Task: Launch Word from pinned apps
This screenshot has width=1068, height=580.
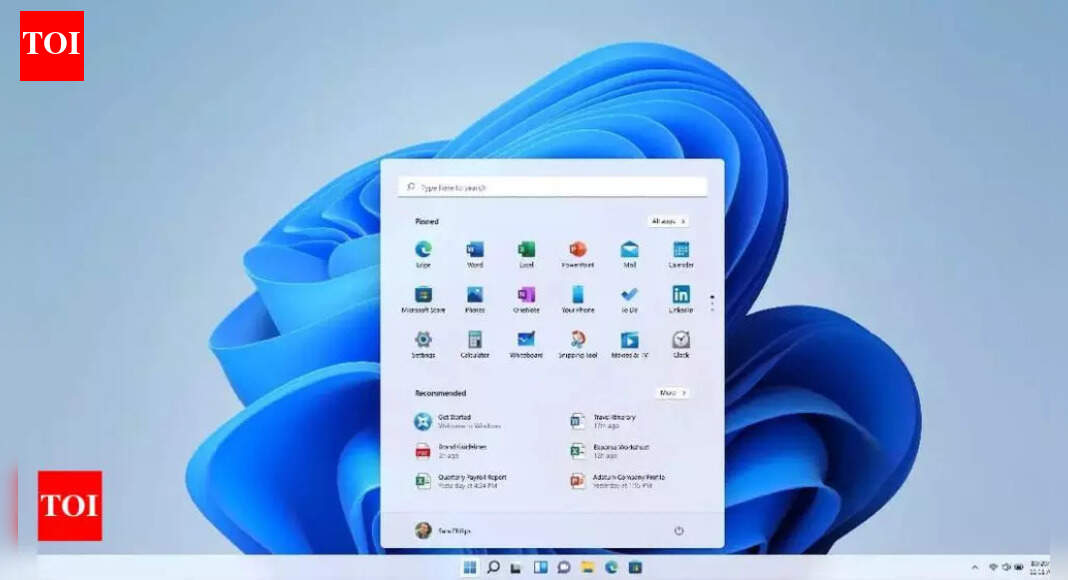Action: 475,254
